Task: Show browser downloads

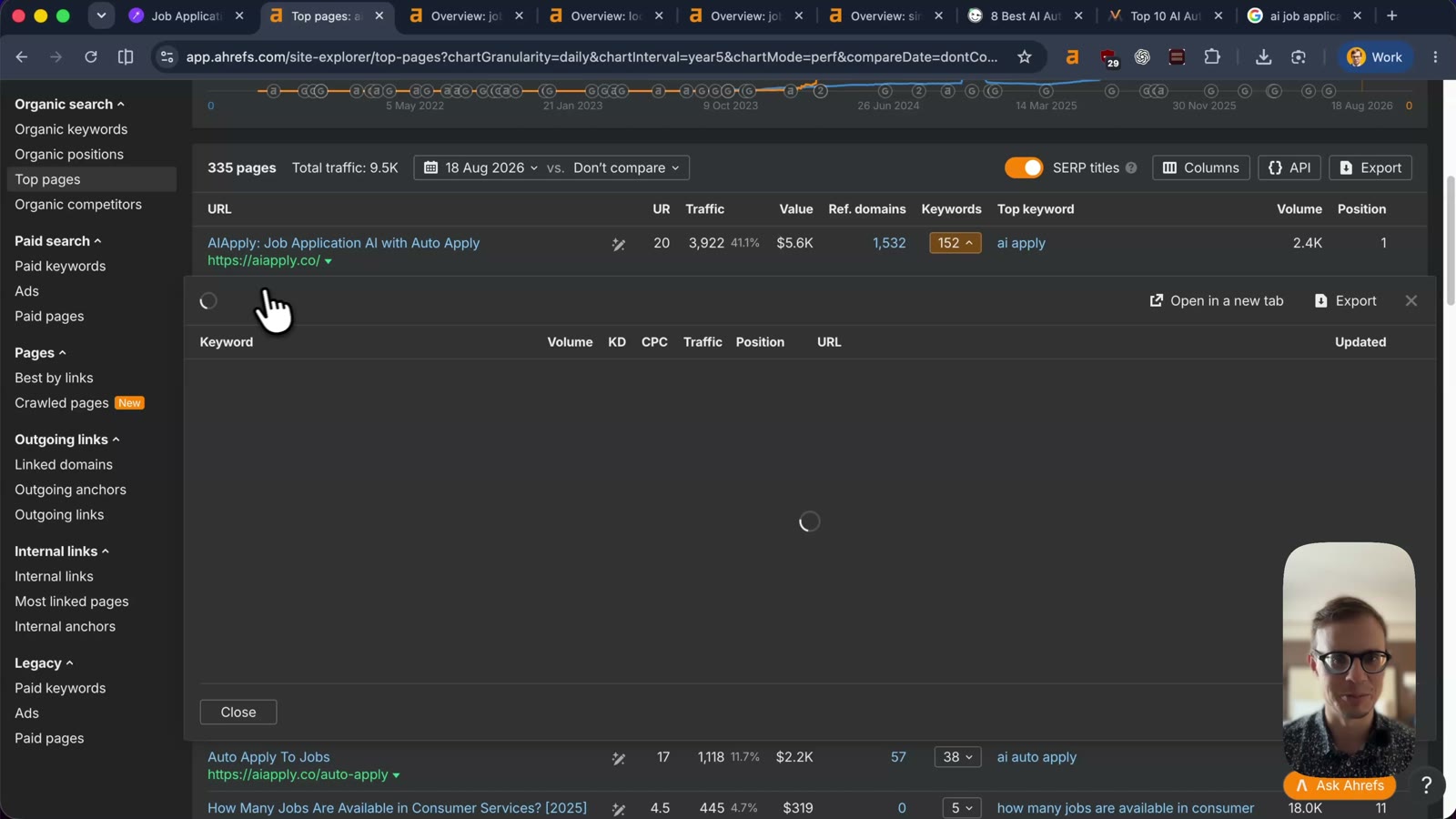Action: click(1263, 57)
